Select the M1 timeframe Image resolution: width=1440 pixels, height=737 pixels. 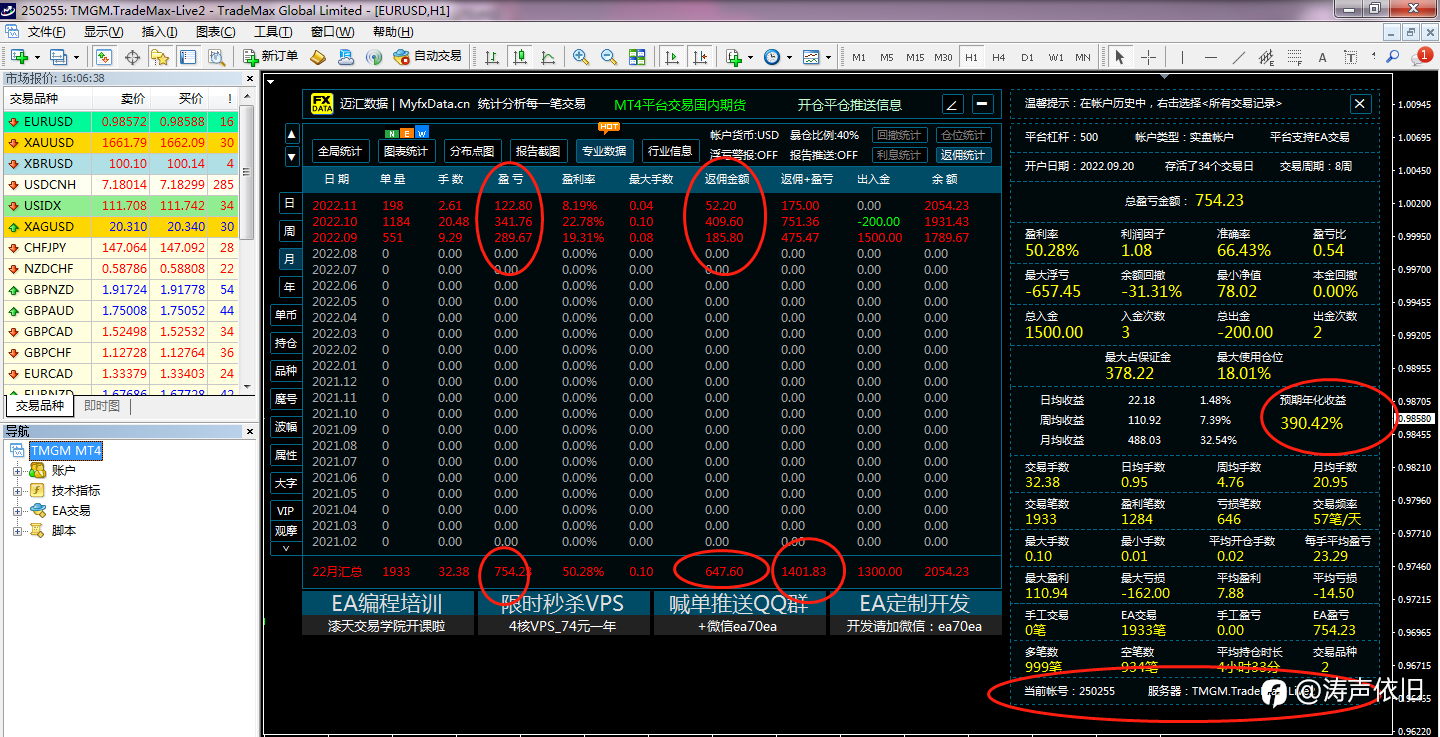coord(859,57)
